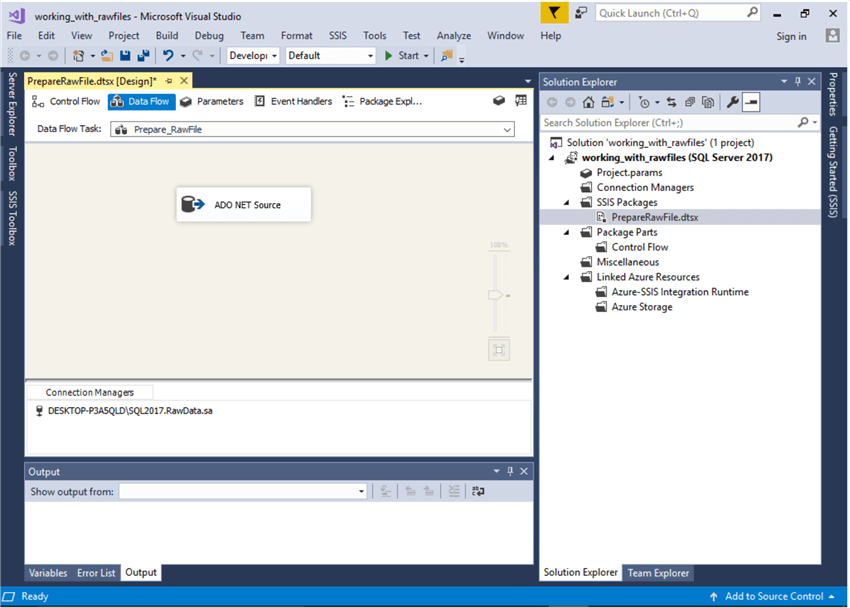This screenshot has width=850, height=608.
Task: Open the Default platform dropdown
Action: coord(331,55)
